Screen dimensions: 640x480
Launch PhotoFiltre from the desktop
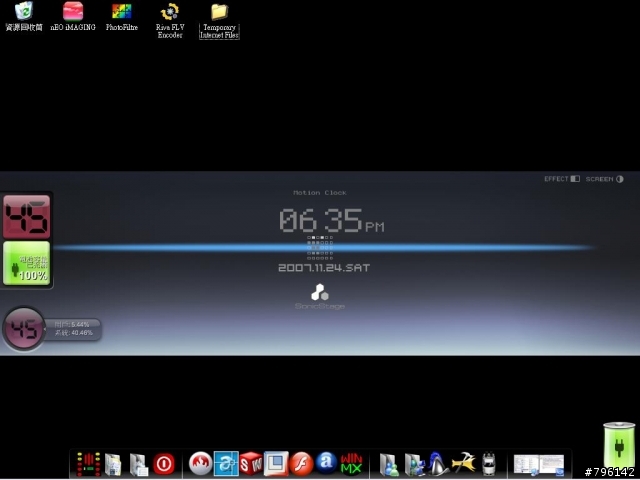click(122, 16)
